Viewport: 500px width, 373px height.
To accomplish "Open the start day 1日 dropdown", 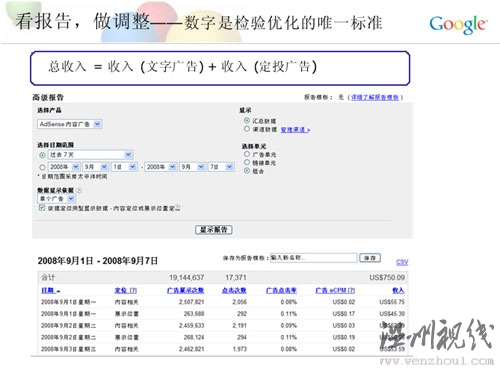I will click(124, 167).
